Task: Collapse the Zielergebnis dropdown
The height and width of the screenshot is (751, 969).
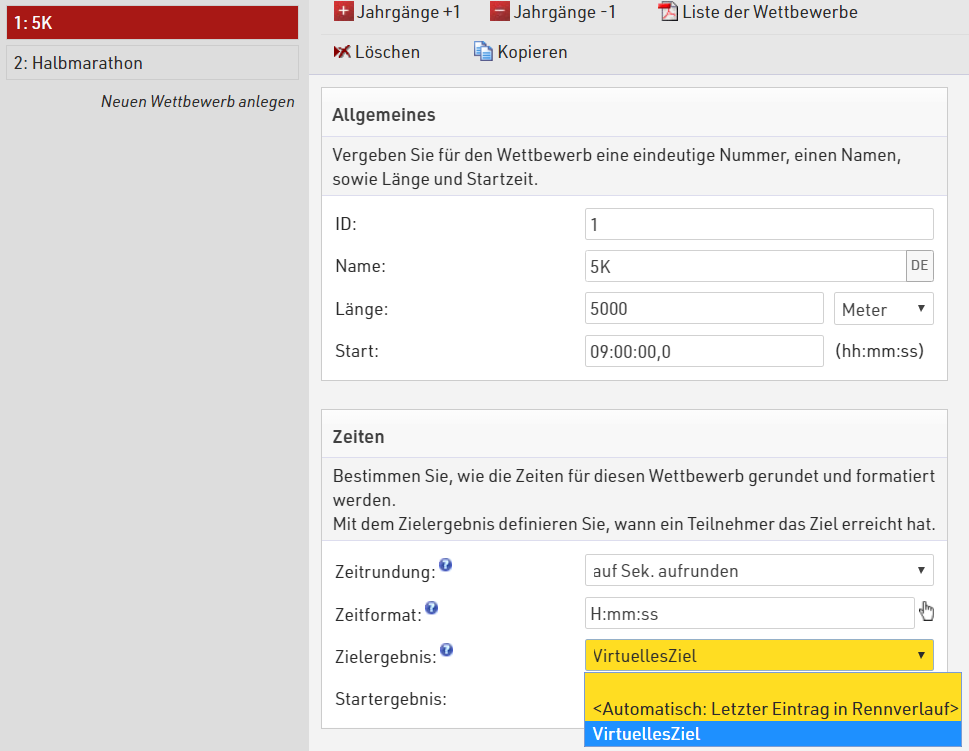Action: [758, 656]
